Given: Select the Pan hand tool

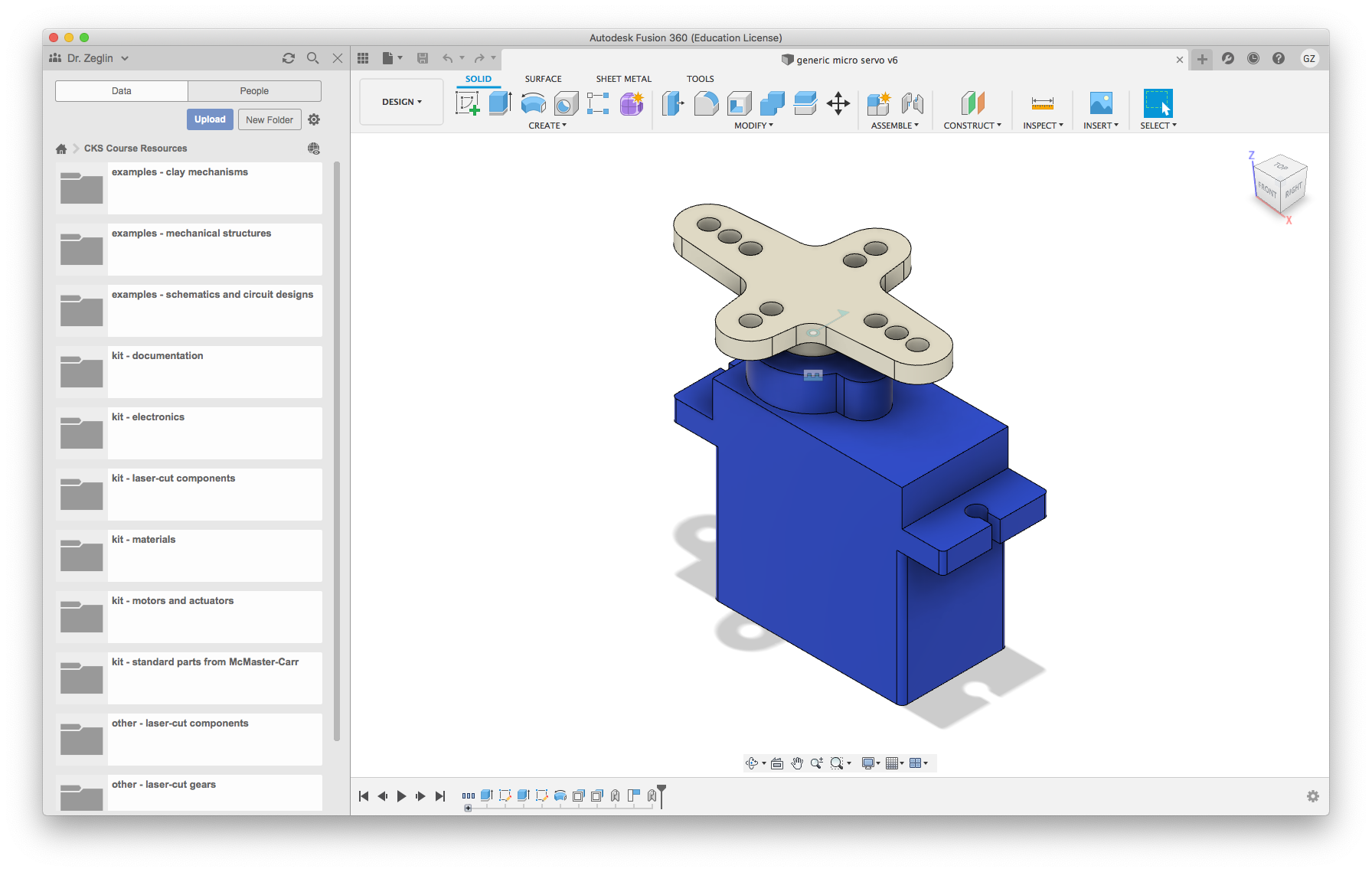Looking at the screenshot, I should tap(797, 763).
